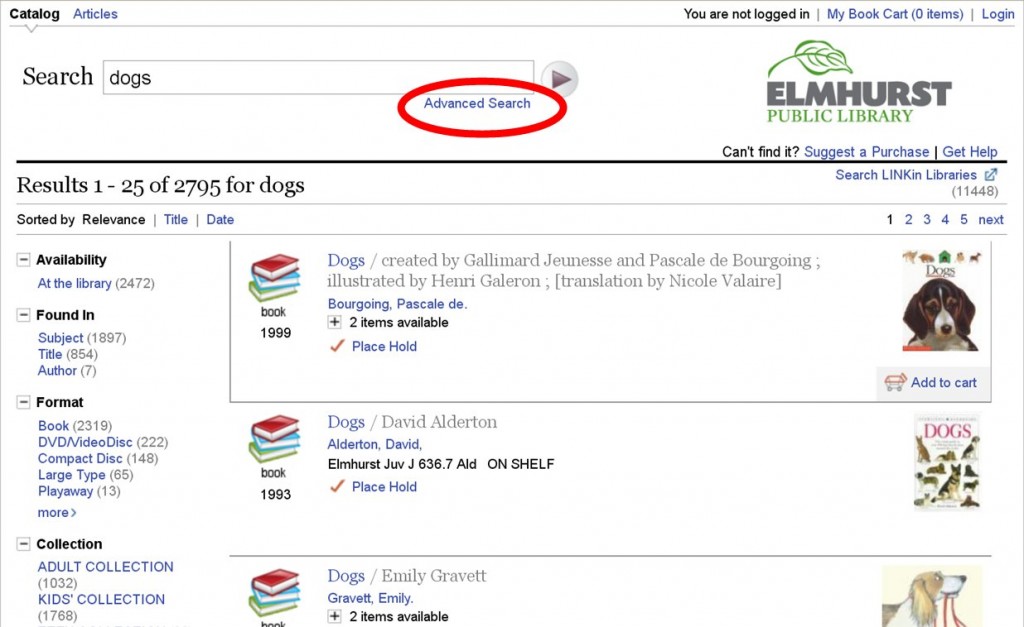This screenshot has width=1024, height=627.
Task: Click the red checkmark beside first Place Hold
Action: 337,346
